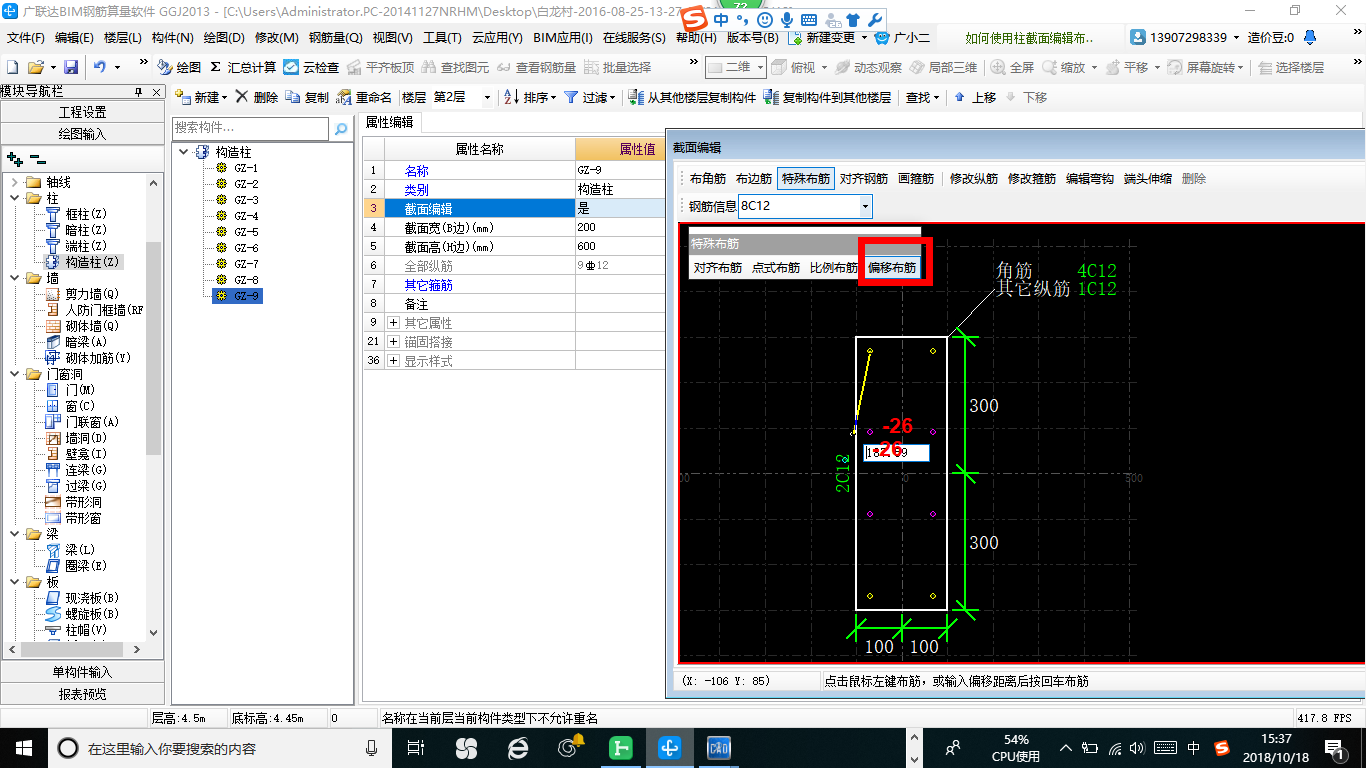Viewport: 1366px width, 768px height.
Task: Click microphone icon in taskbar search
Action: coord(372,747)
